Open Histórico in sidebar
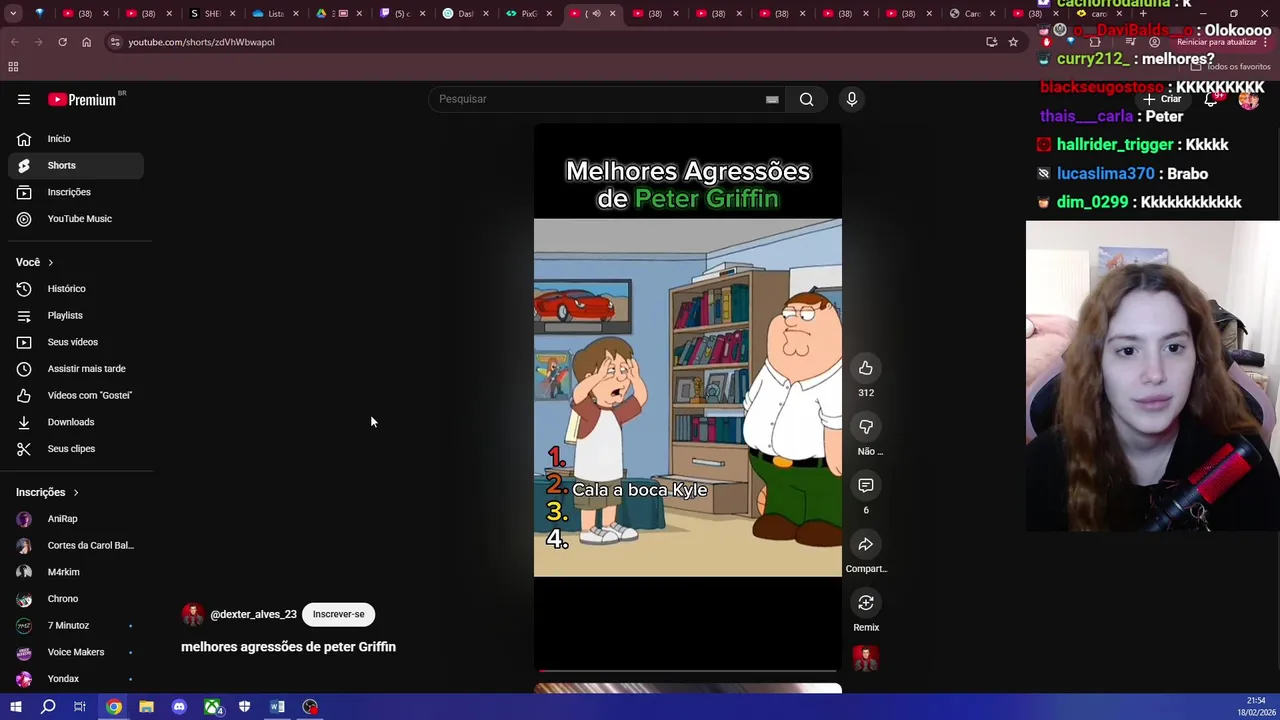 coord(76,289)
